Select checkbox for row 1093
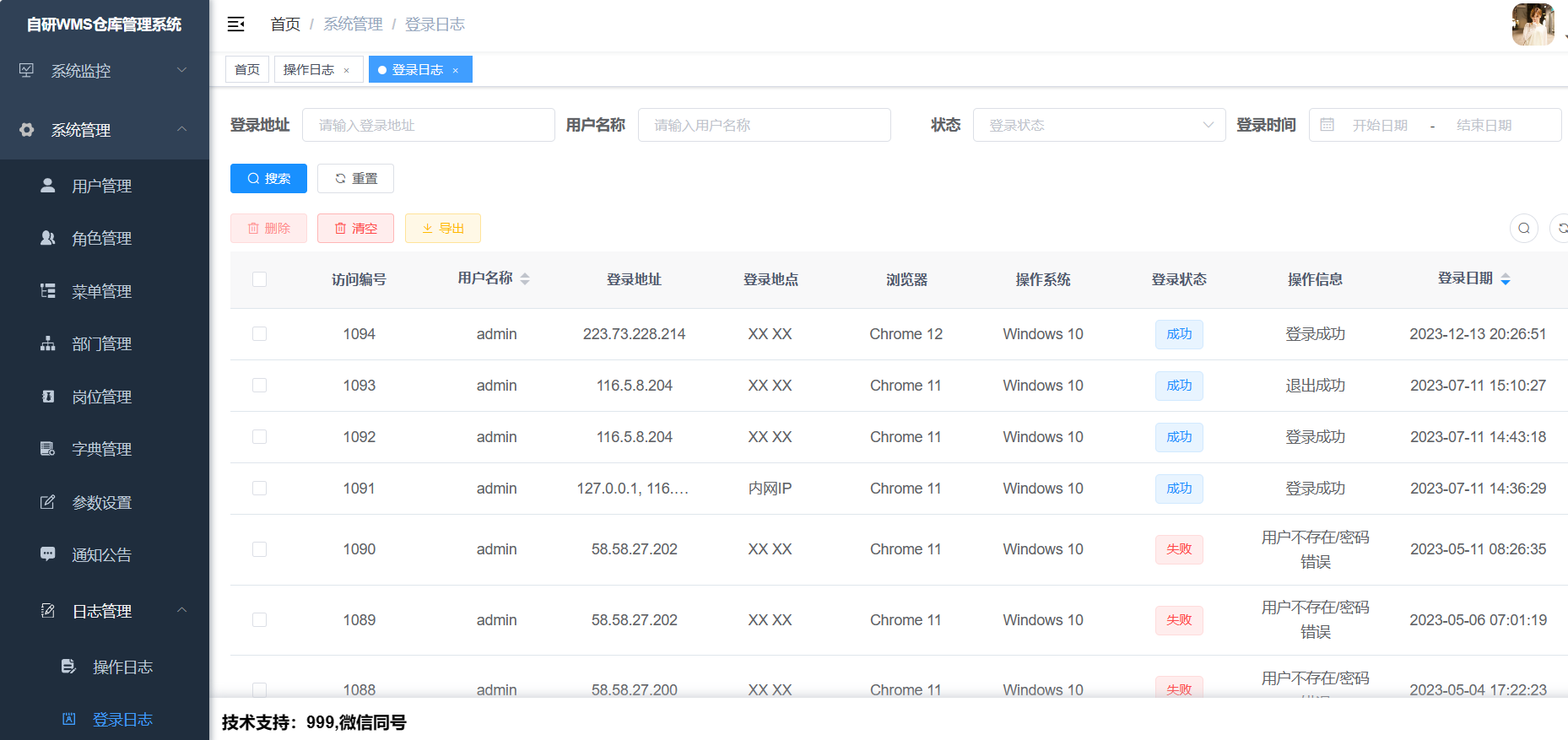 click(x=259, y=386)
